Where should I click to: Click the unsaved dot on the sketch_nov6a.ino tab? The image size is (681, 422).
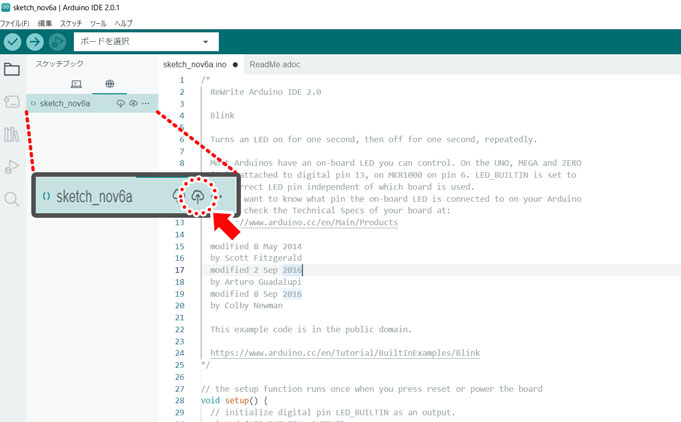[x=235, y=65]
